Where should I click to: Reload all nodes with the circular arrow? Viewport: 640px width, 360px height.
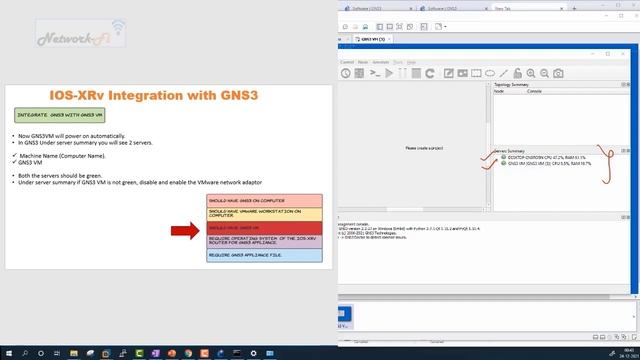430,73
